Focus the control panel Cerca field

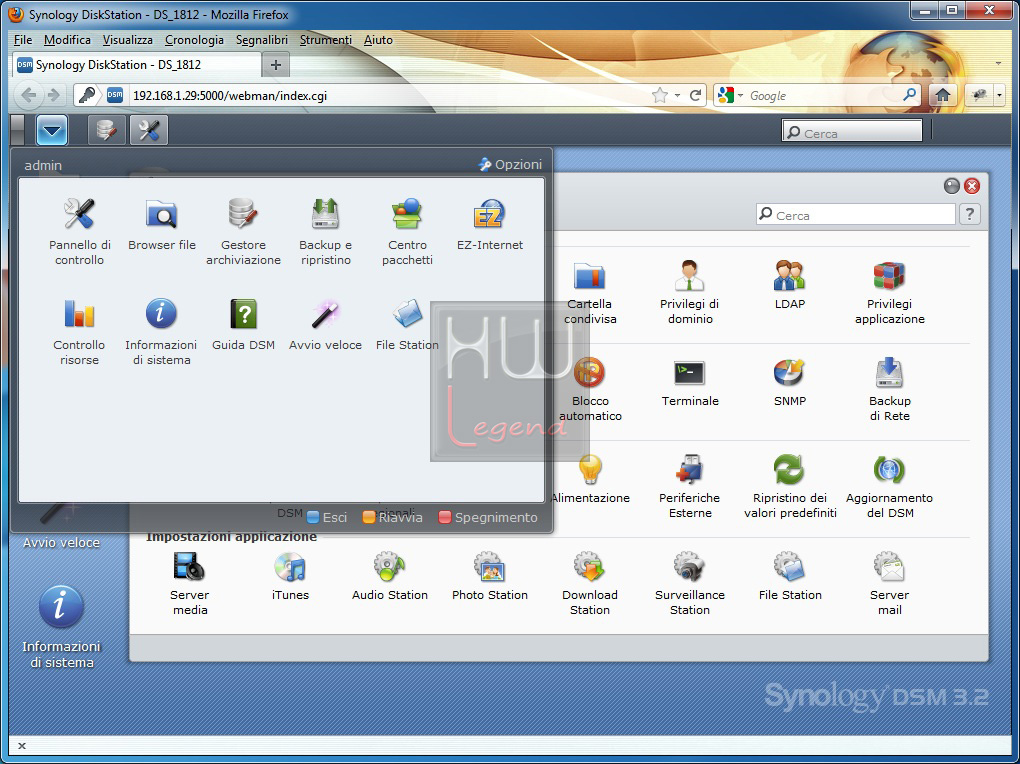855,215
